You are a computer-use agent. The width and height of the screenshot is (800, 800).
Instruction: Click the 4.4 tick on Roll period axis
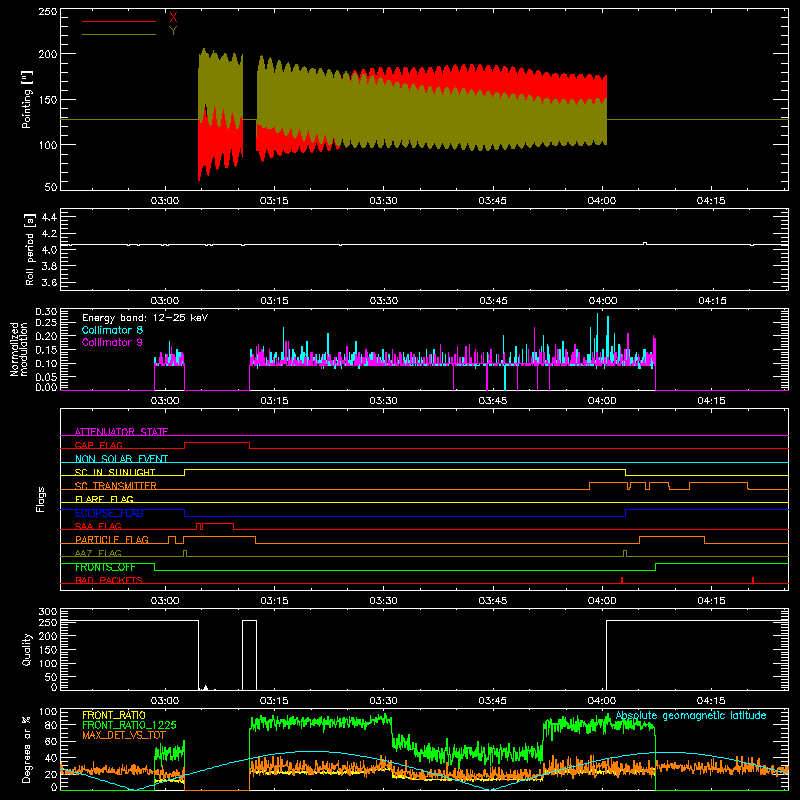49,217
